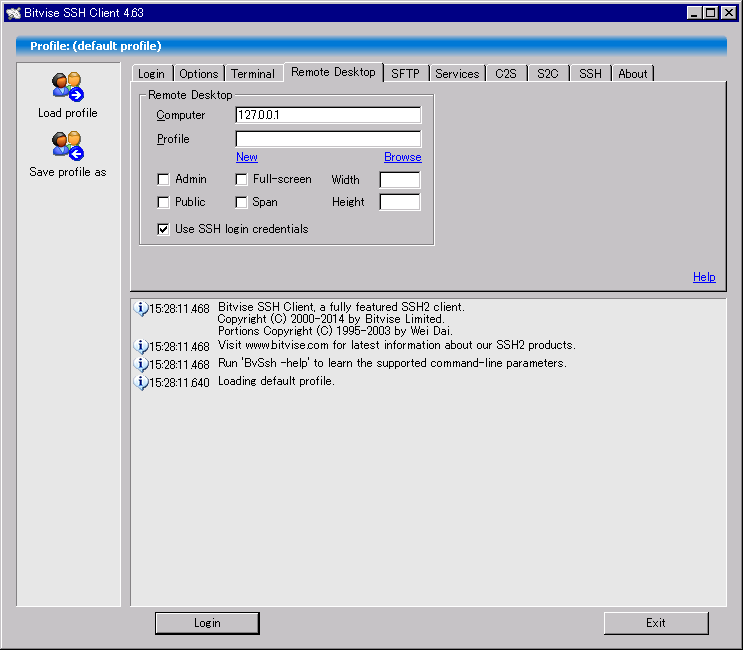
Task: Switch to the Services tab
Action: [457, 74]
